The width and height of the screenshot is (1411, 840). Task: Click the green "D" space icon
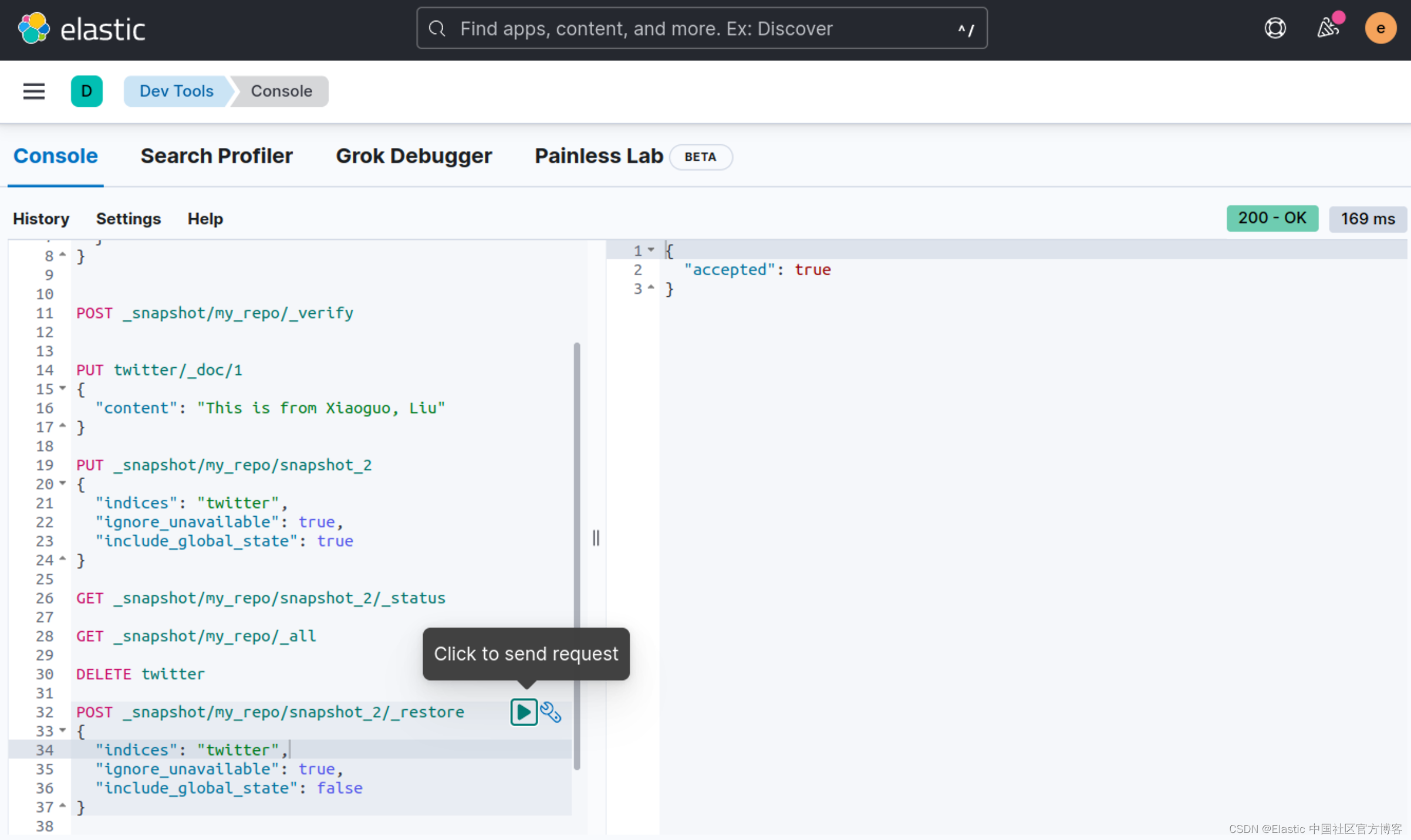[x=87, y=91]
